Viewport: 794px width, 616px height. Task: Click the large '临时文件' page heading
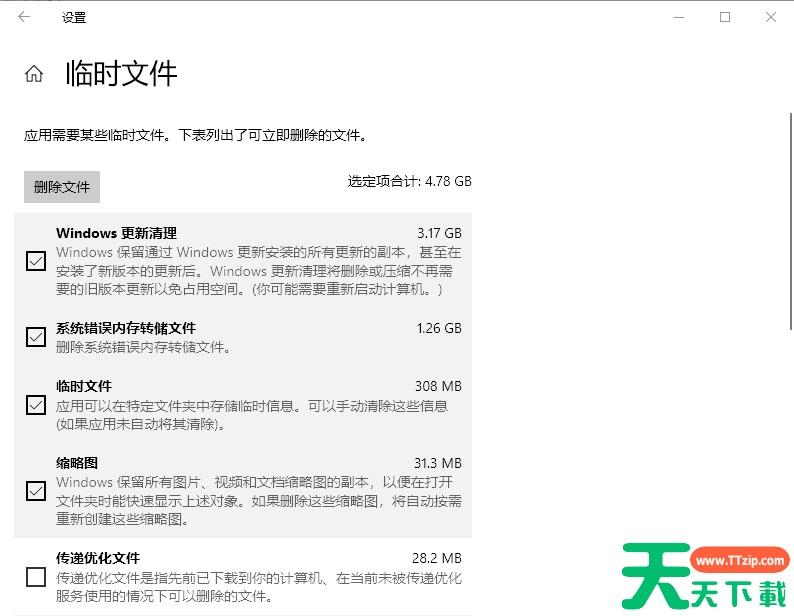(x=121, y=74)
